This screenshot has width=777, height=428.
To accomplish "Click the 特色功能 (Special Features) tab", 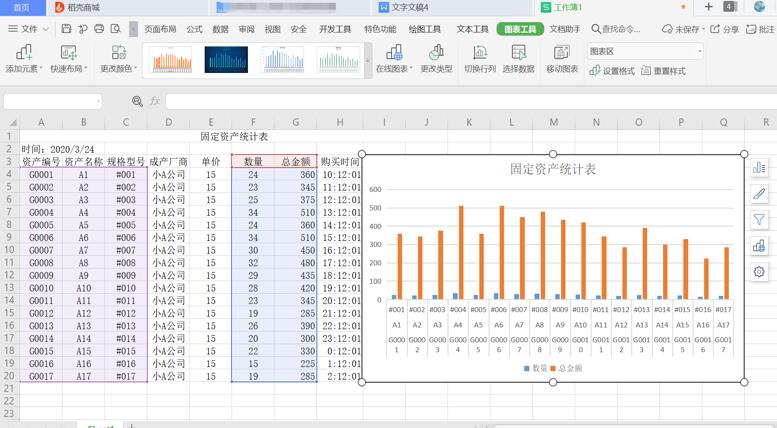I will [x=380, y=29].
